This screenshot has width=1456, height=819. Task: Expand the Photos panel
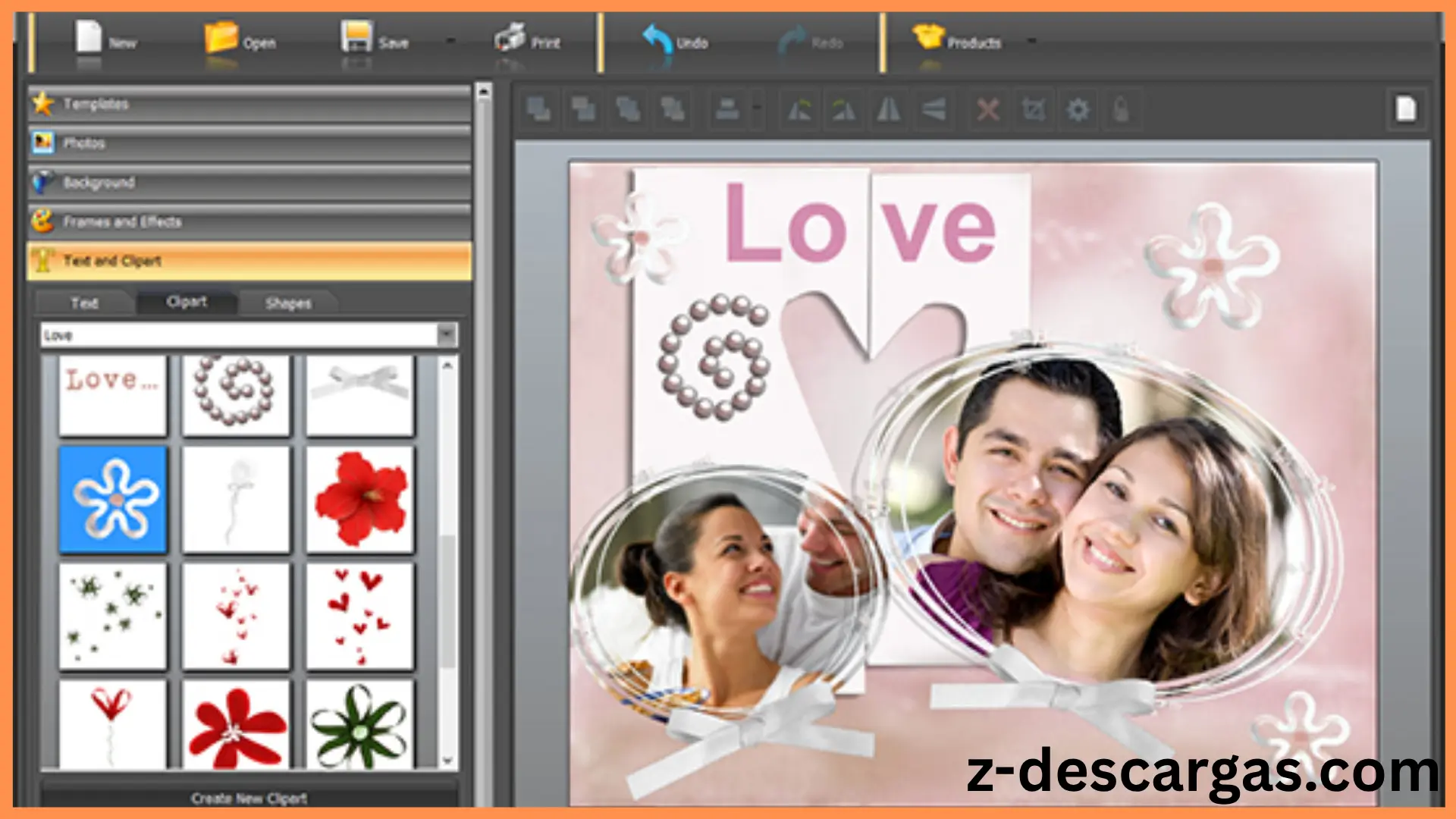point(249,143)
